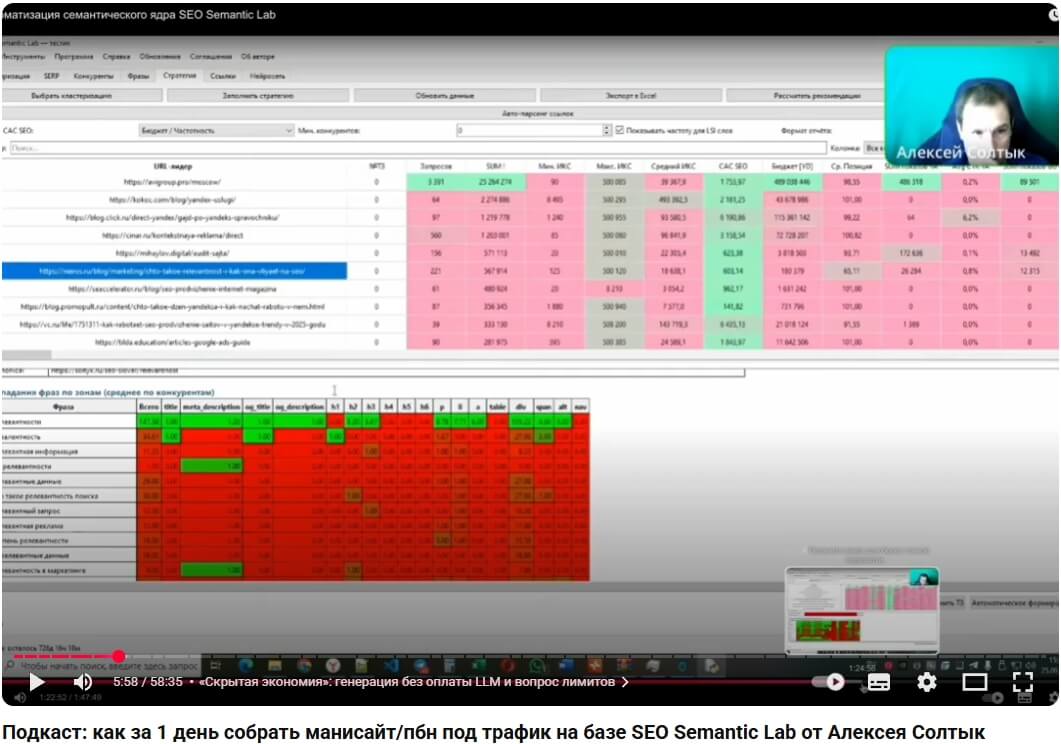Open the player settings gear
Viewport: 1061px width, 744px height.
point(926,682)
